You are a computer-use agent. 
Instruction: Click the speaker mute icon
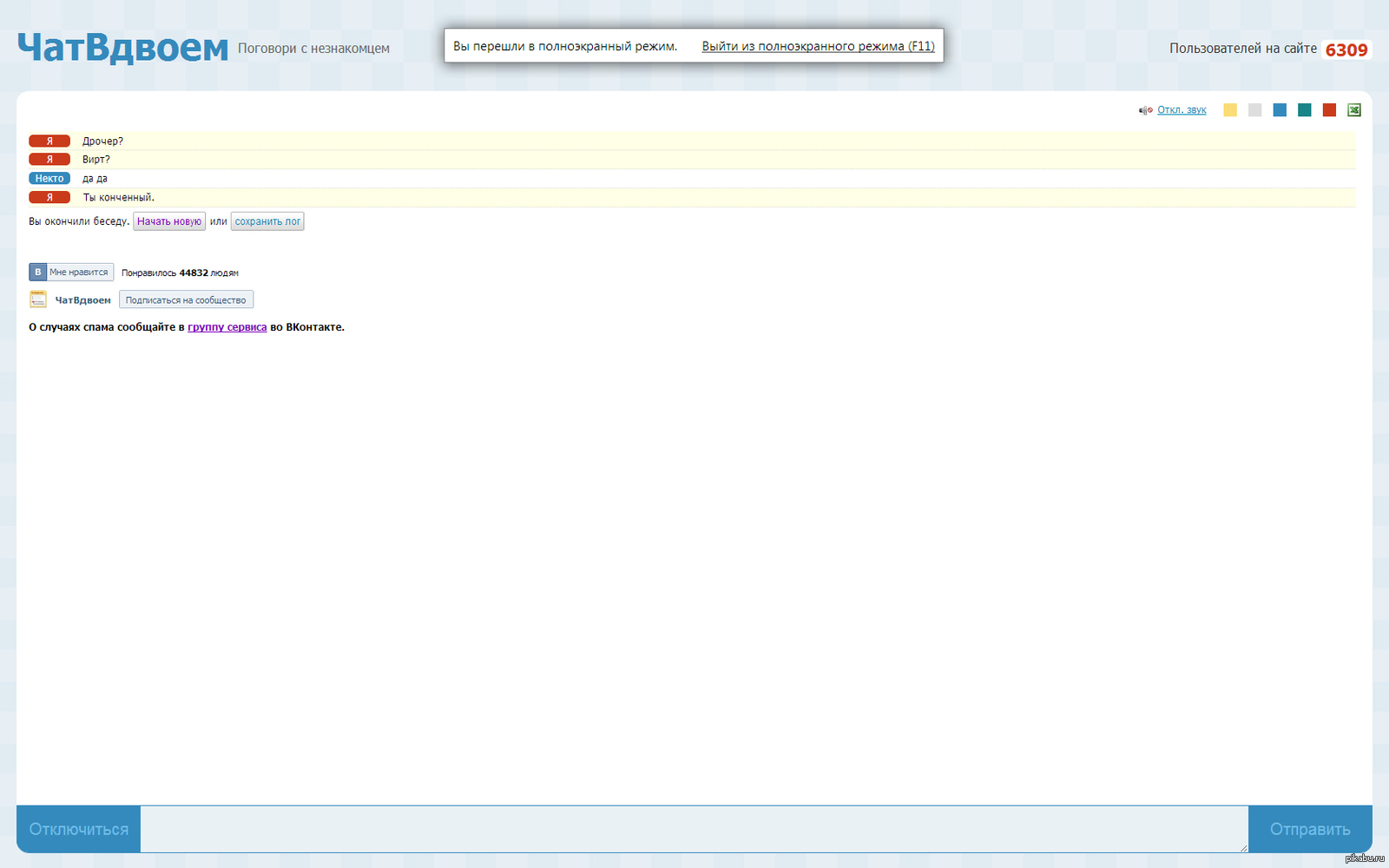click(1146, 110)
